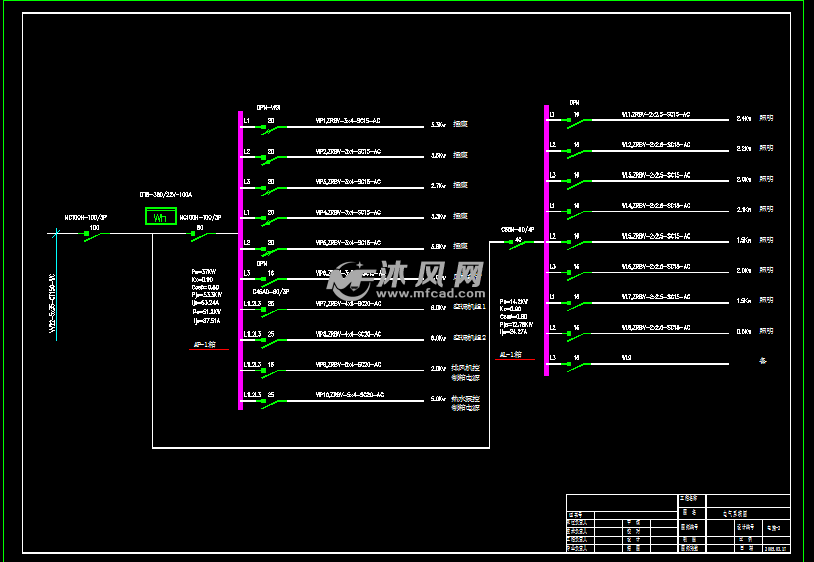Select the magenta AP-1 busbar
The height and width of the screenshot is (562, 814).
[x=240, y=261]
